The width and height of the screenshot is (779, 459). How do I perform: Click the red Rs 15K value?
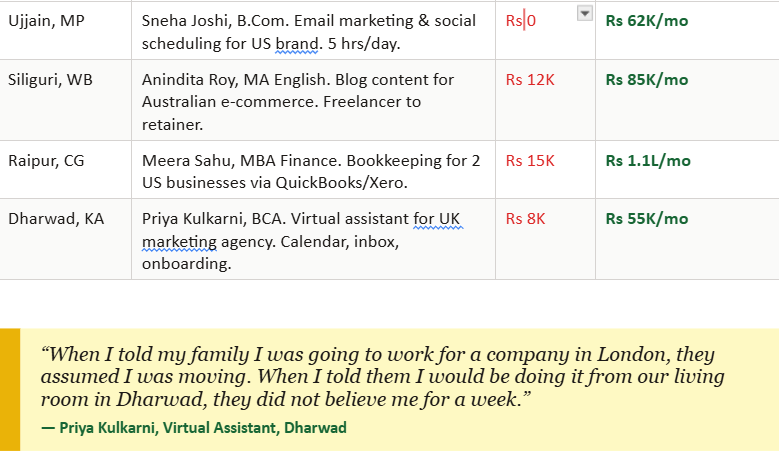530,161
